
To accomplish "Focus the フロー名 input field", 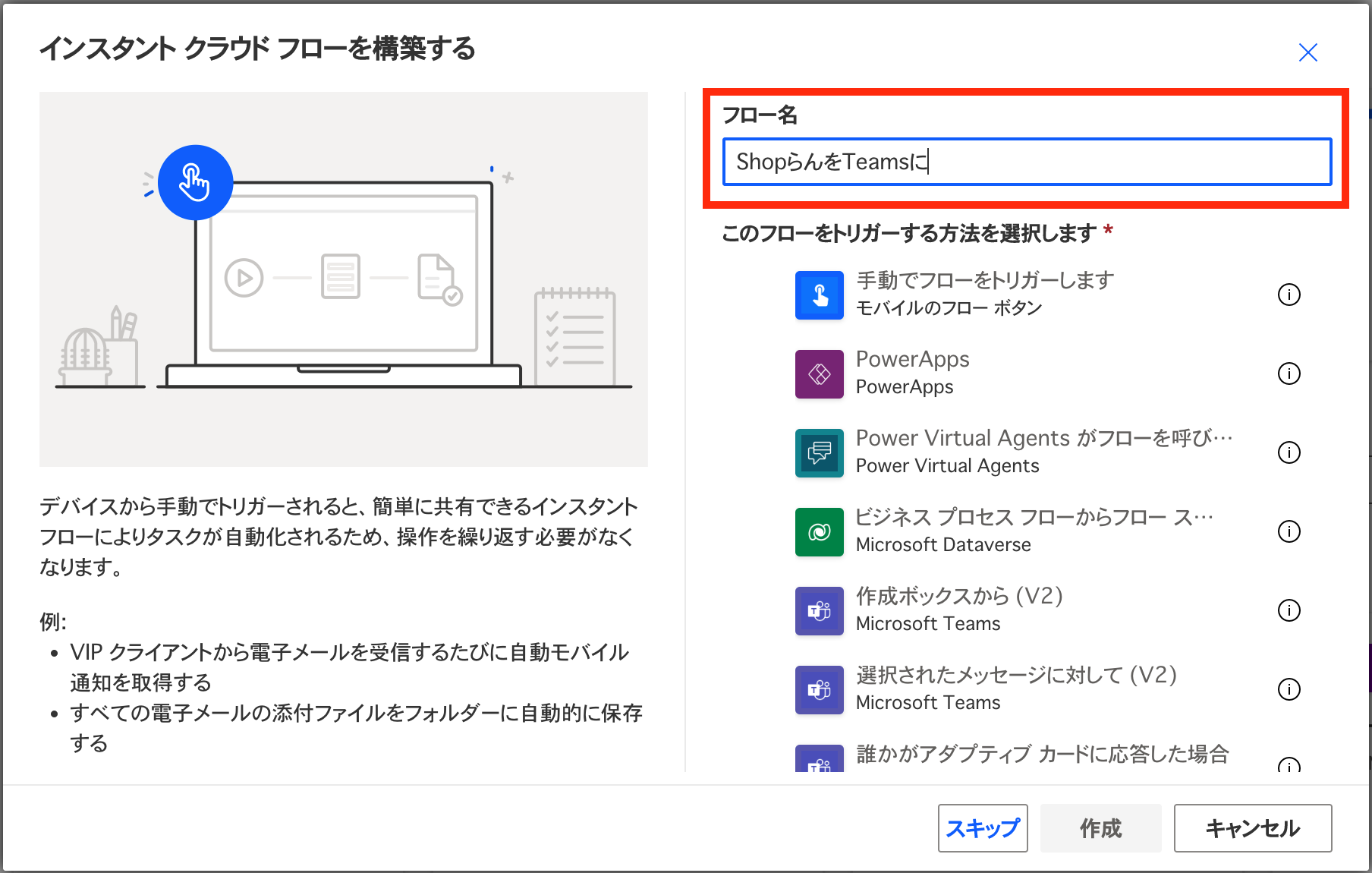I will [x=1027, y=162].
